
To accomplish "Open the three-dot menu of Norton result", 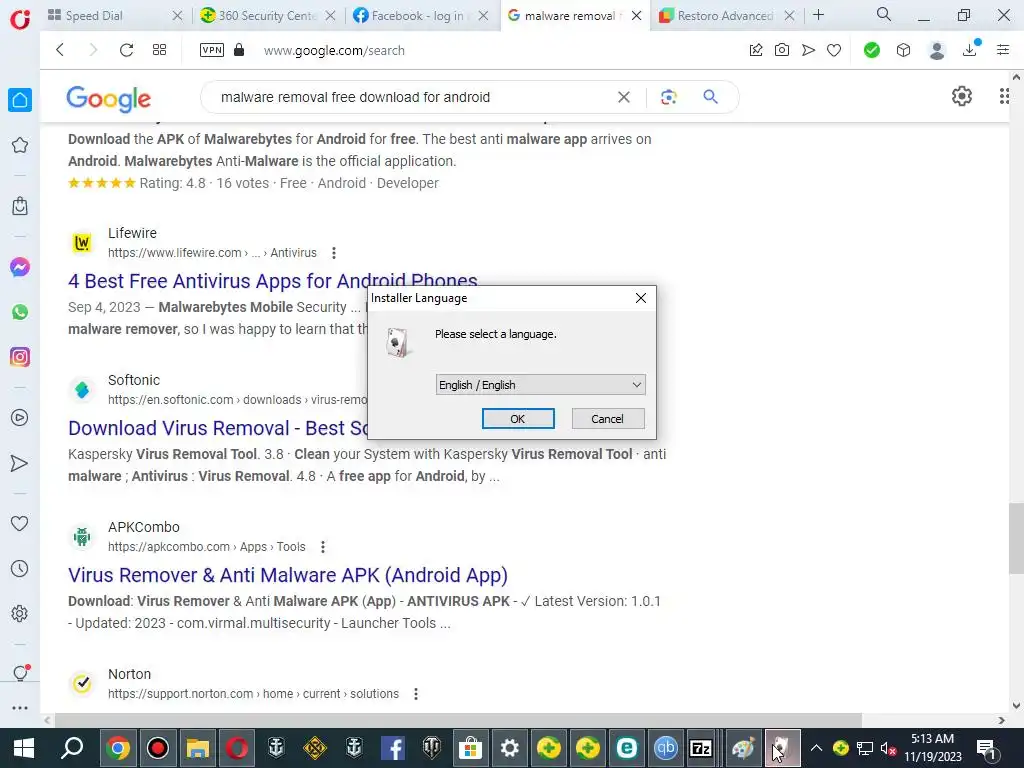I will (416, 694).
